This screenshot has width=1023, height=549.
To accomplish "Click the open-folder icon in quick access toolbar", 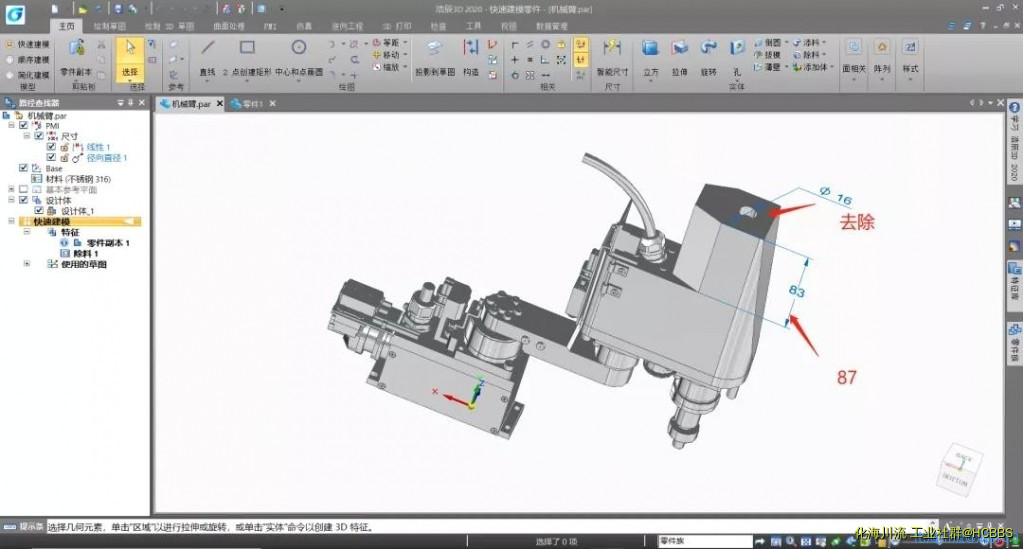I will coord(82,9).
